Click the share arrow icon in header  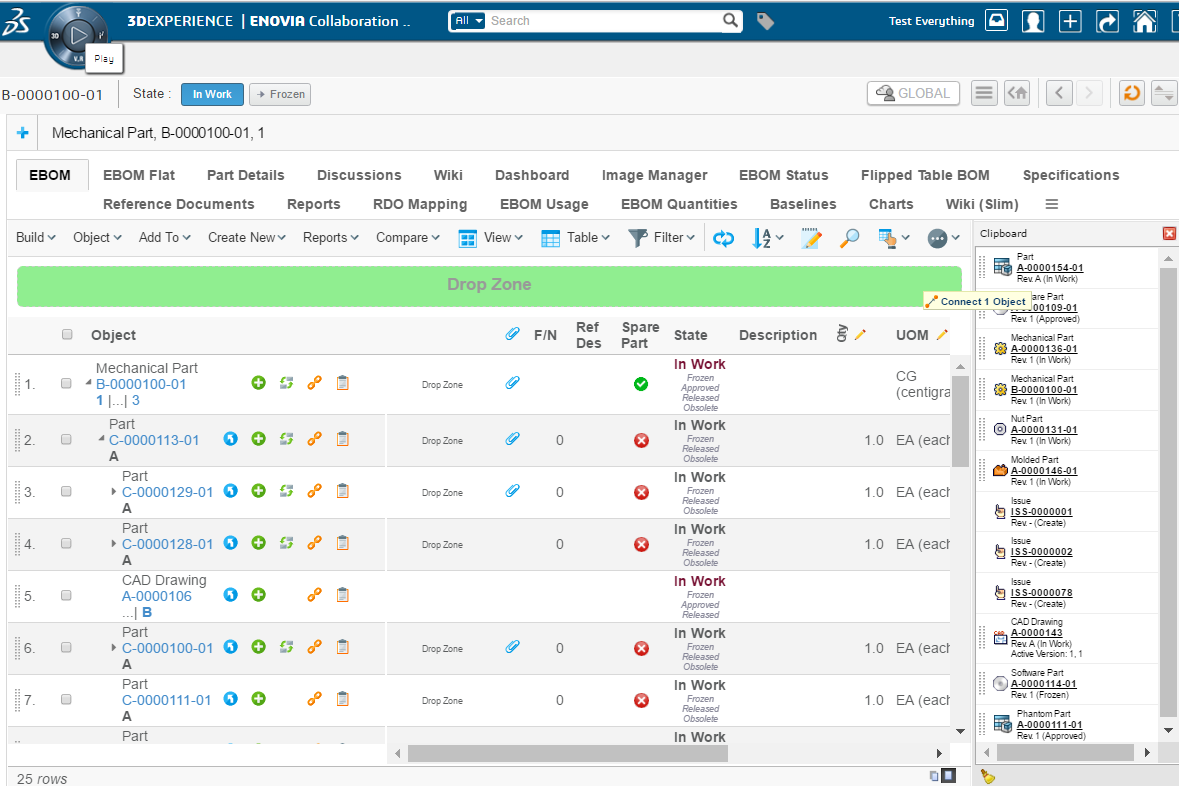coord(1107,21)
